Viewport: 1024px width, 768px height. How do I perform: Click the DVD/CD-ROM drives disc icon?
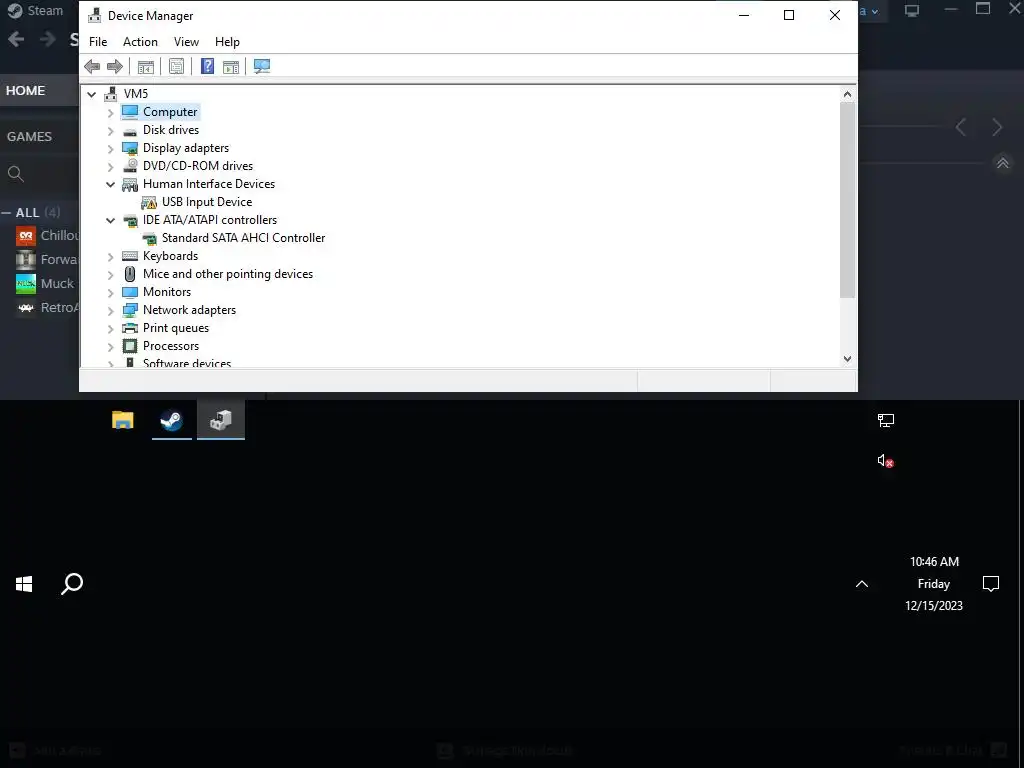click(130, 166)
